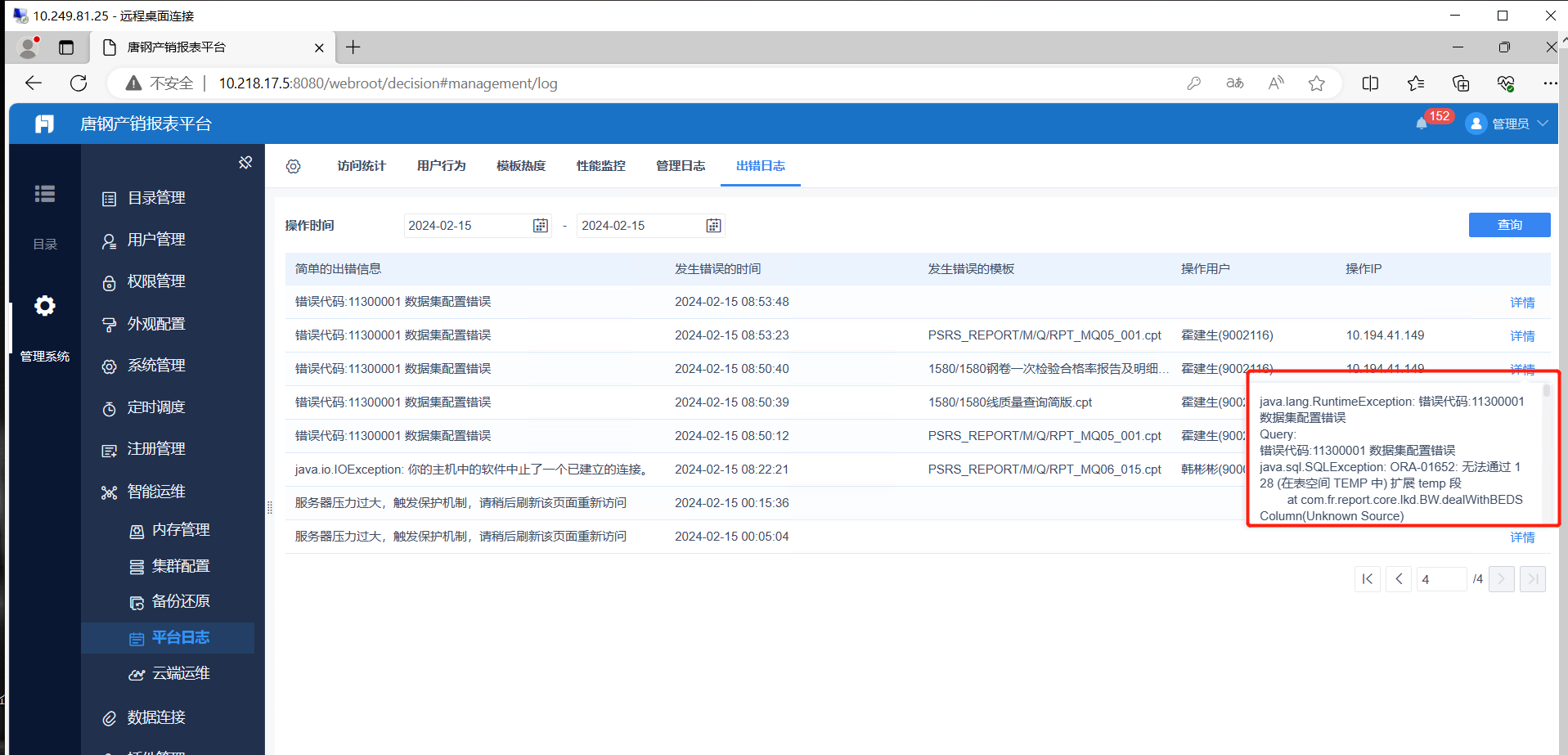This screenshot has width=1568, height=755.
Task: Go to next page of results
Action: pos(1502,579)
